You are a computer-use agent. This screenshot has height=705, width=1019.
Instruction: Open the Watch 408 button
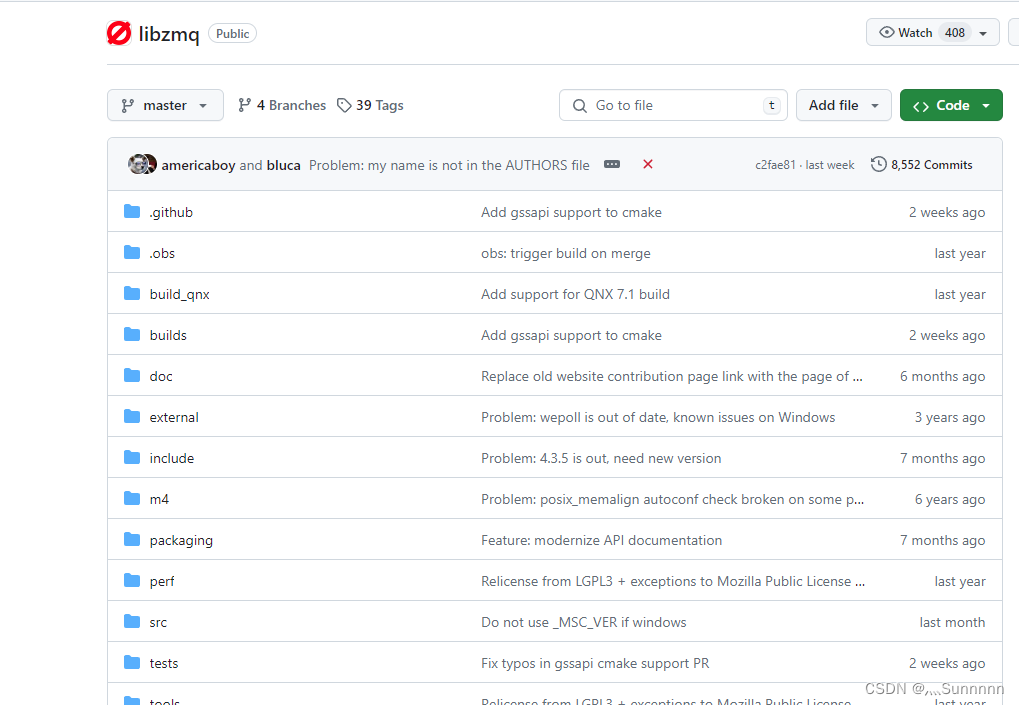pyautogui.click(x=933, y=32)
